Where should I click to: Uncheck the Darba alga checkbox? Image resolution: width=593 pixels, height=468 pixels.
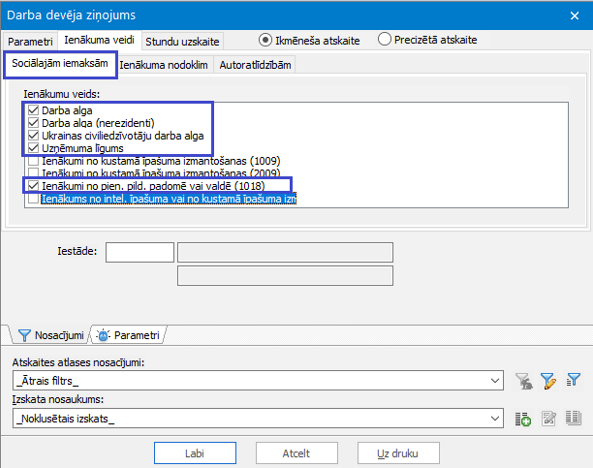(33, 110)
